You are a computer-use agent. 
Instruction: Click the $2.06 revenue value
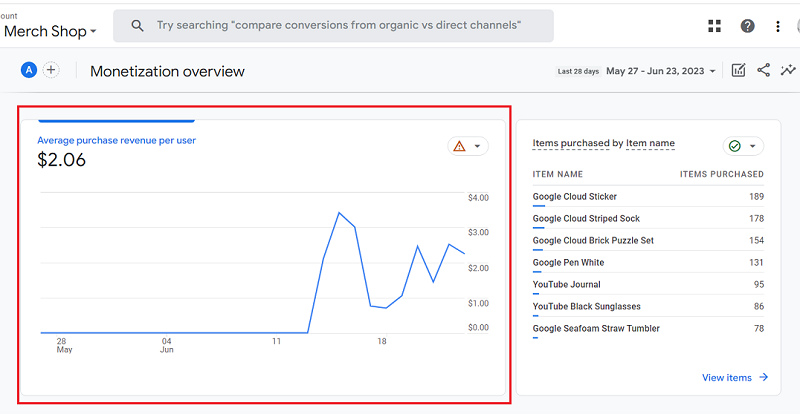(x=62, y=160)
